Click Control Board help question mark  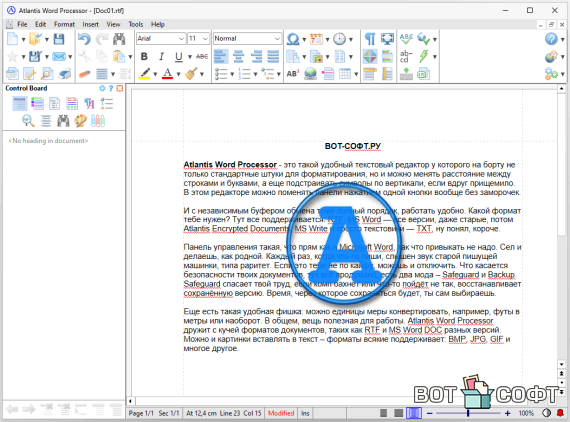(x=111, y=88)
